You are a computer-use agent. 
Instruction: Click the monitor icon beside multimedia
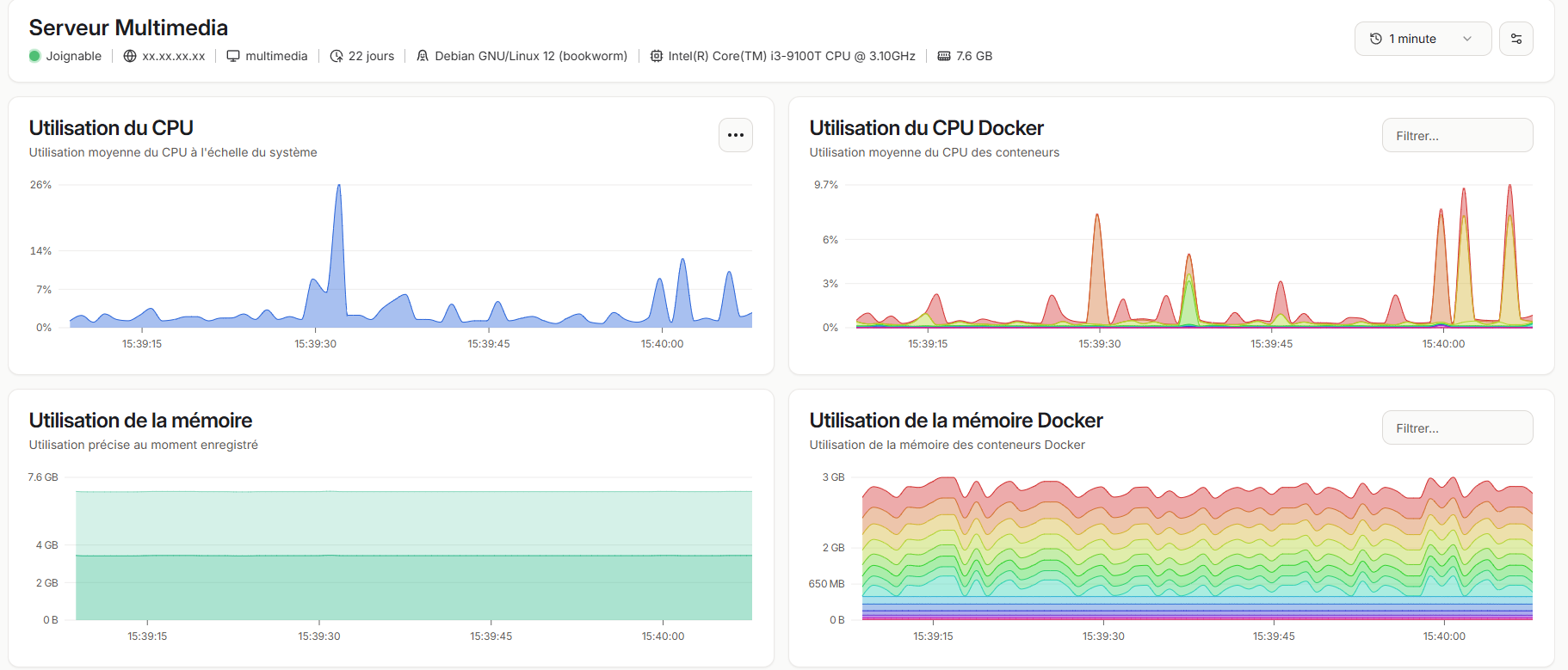coord(233,56)
